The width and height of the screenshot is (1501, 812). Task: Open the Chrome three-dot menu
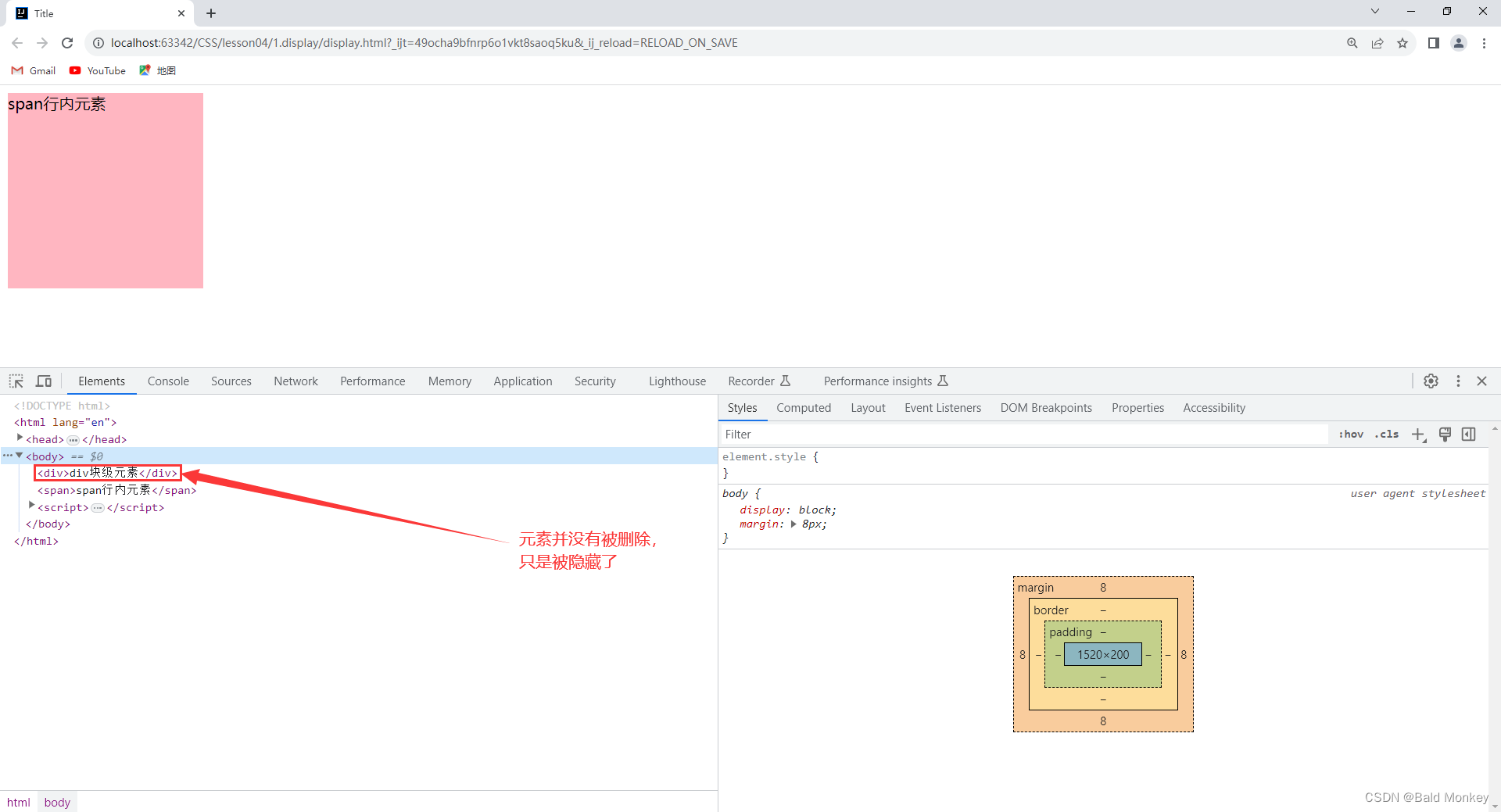point(1484,43)
